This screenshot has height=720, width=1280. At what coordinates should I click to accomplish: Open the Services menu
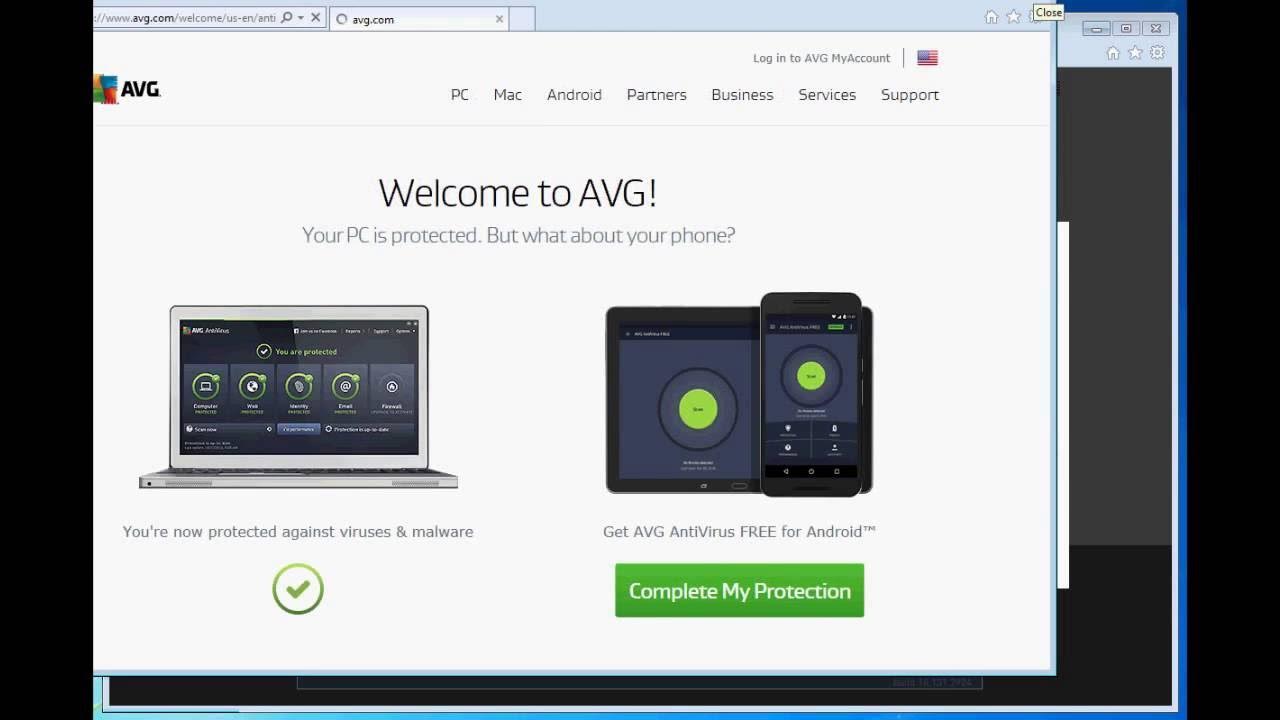[827, 95]
